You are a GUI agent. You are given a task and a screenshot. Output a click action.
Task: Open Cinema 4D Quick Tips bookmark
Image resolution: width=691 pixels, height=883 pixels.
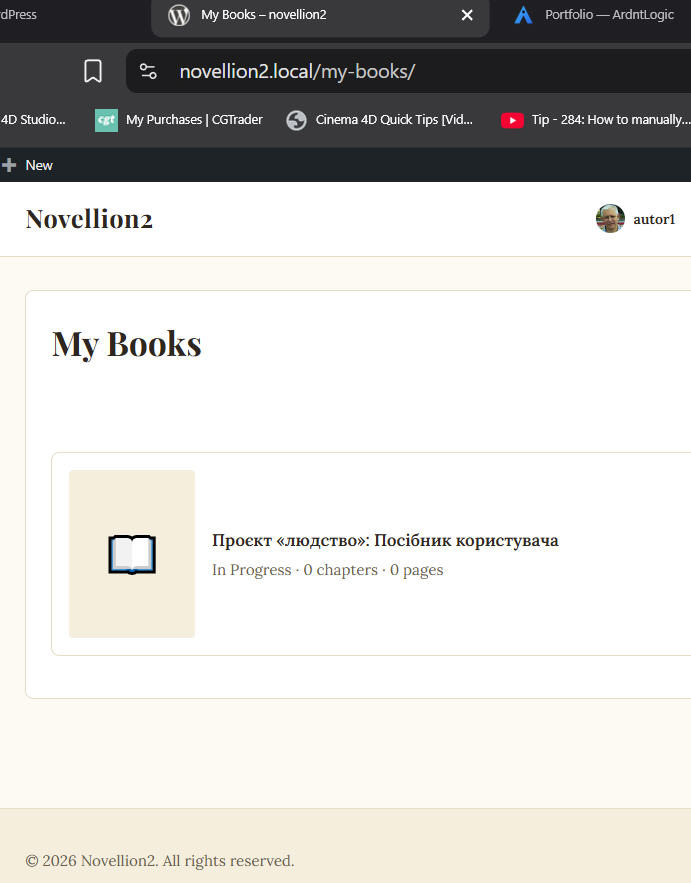[379, 120]
